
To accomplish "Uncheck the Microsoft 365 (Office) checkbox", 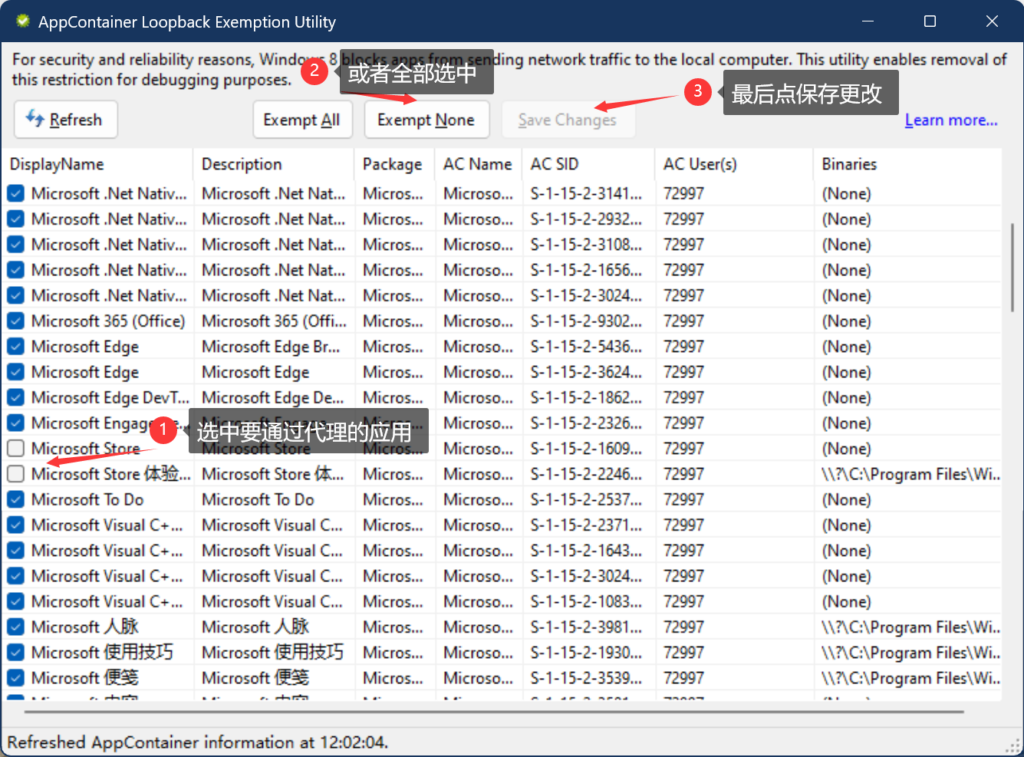I will [x=16, y=321].
